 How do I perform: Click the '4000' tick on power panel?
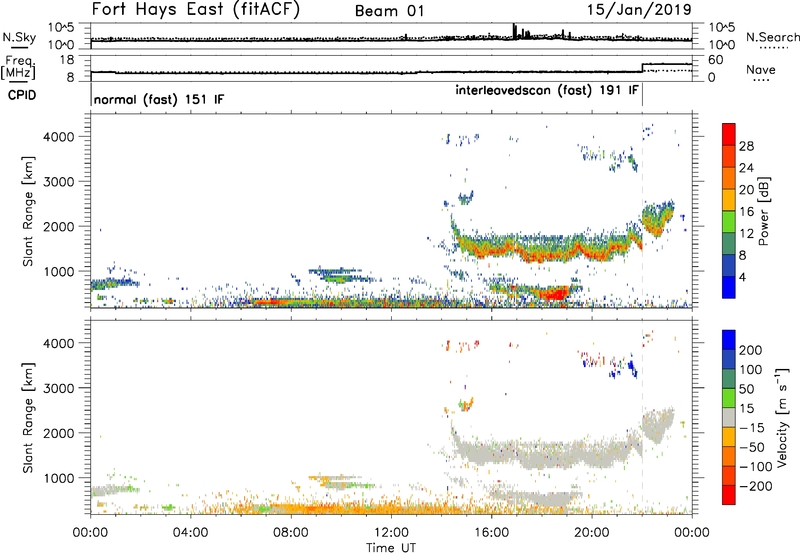coord(58,137)
